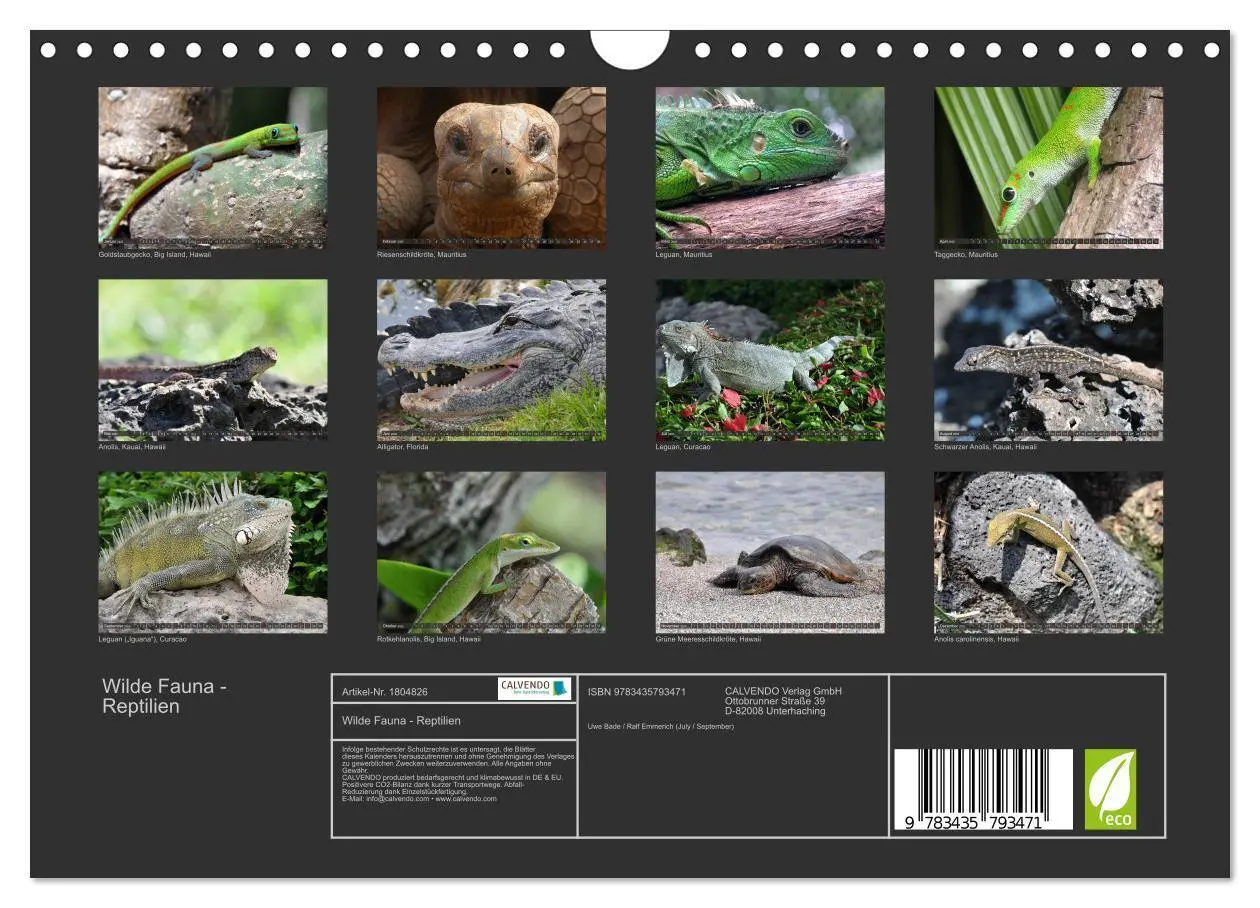Click caption 'Goldstaubgecko, Big Island, Hawaii'

pyautogui.click(x=155, y=254)
